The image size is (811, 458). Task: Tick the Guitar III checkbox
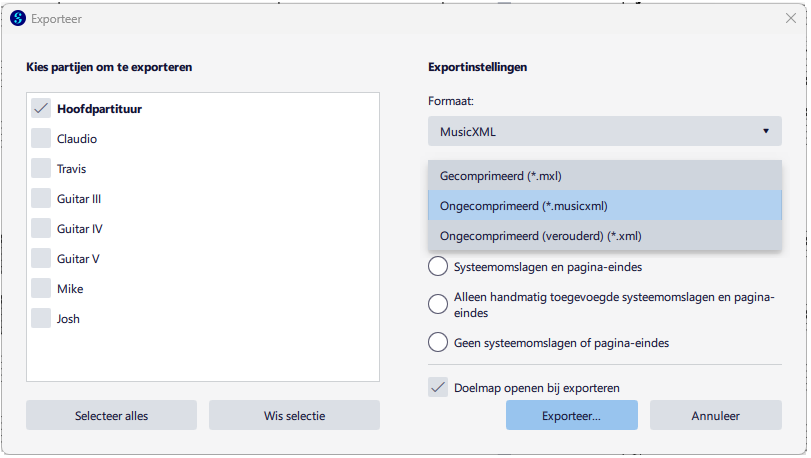[x=41, y=199]
